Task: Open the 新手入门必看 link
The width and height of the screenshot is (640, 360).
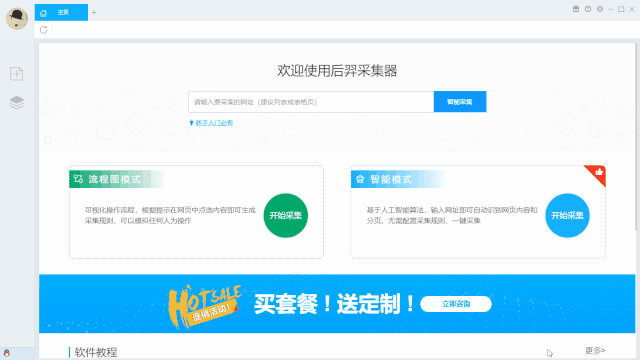Action: (x=214, y=123)
